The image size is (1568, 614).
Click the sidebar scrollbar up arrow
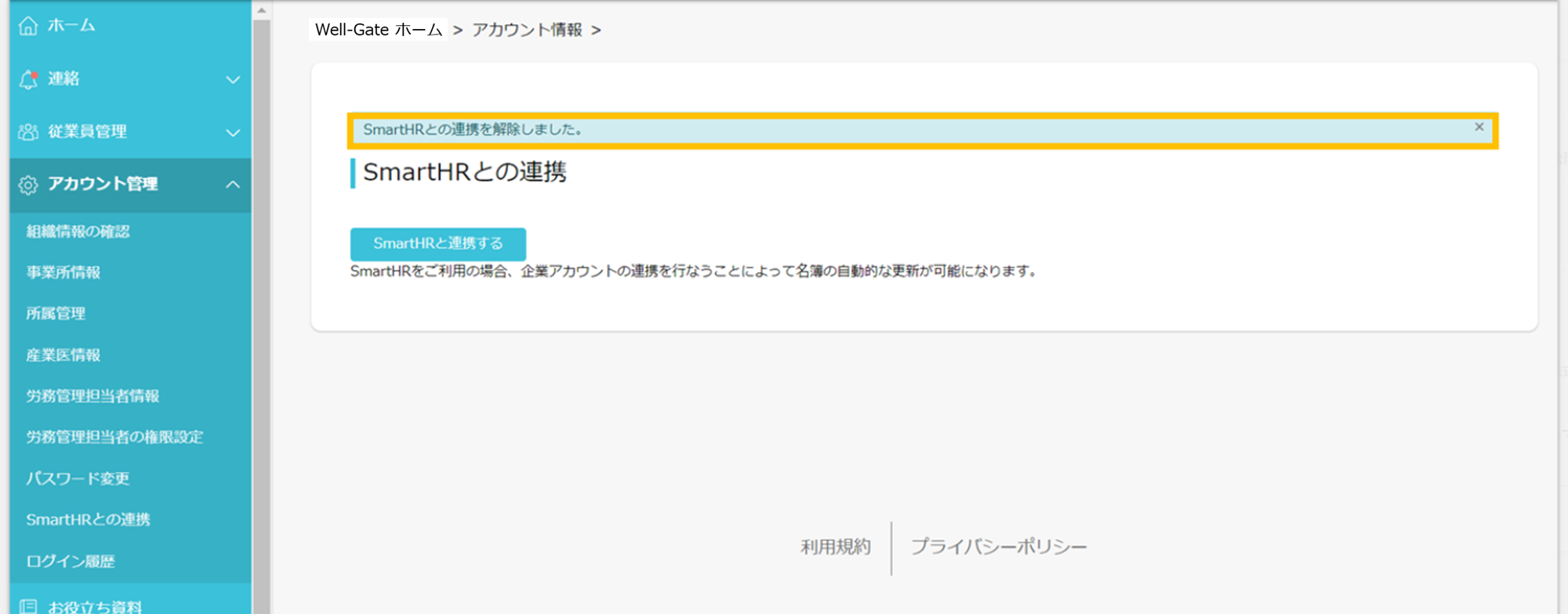pos(262,10)
